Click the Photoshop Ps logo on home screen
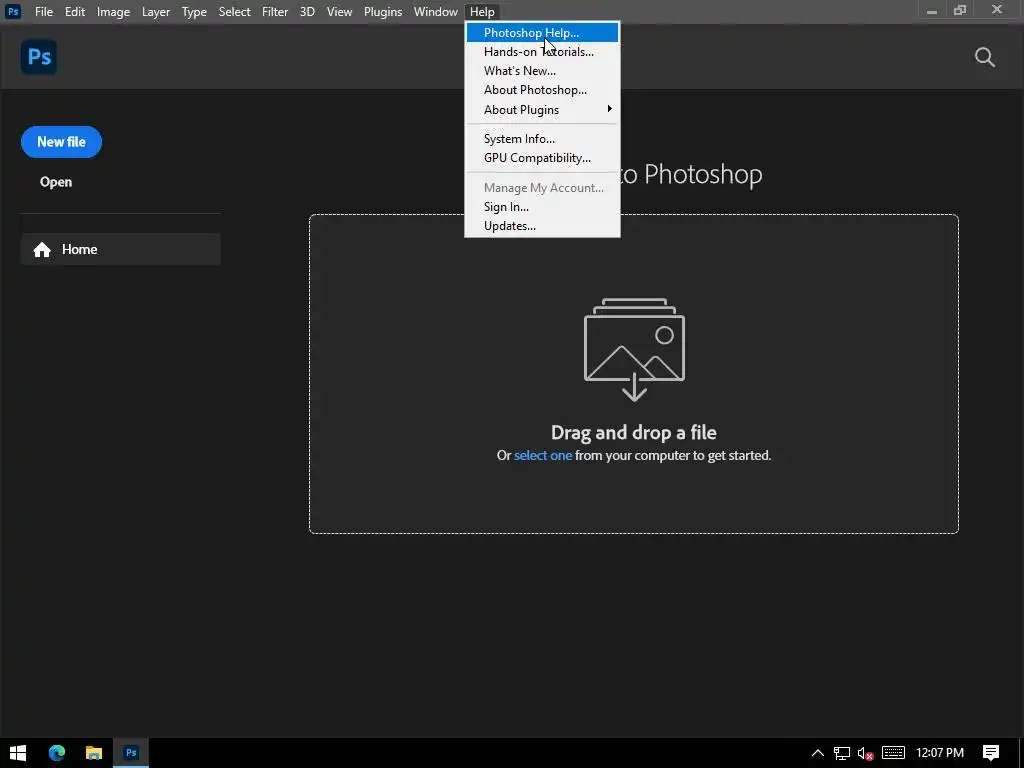This screenshot has width=1024, height=768. click(39, 57)
